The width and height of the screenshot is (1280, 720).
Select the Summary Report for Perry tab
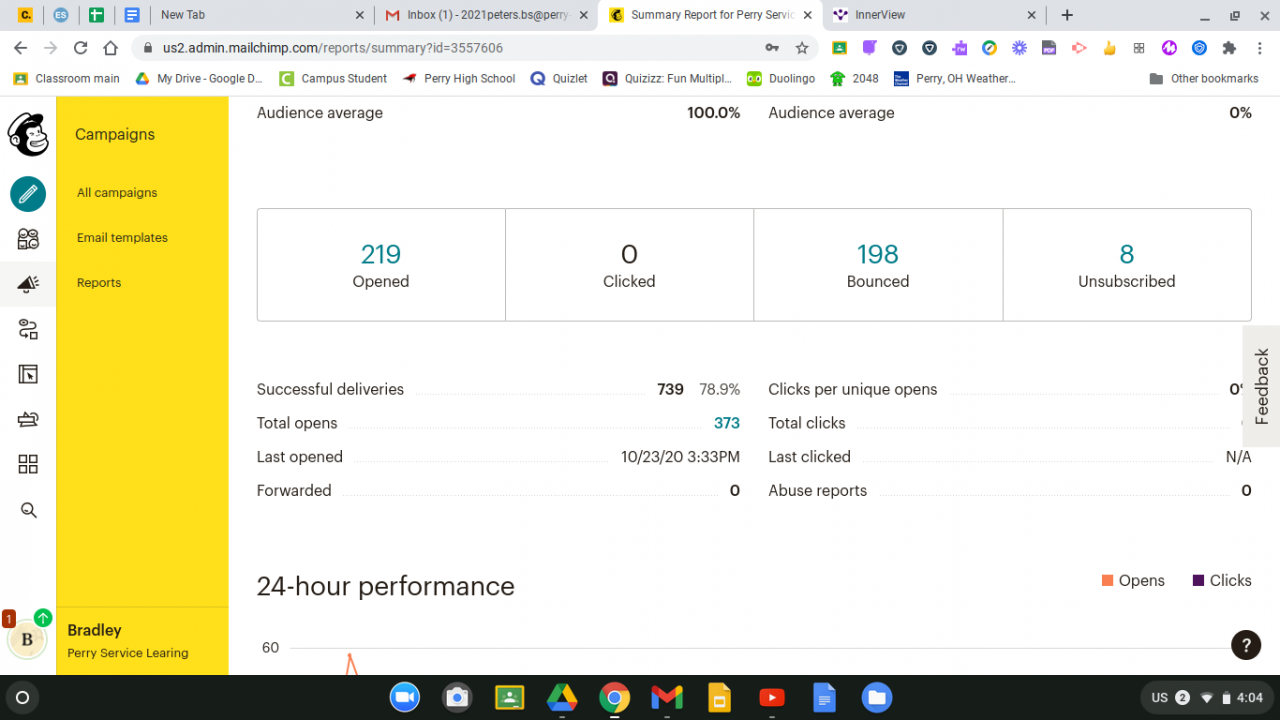(x=711, y=15)
